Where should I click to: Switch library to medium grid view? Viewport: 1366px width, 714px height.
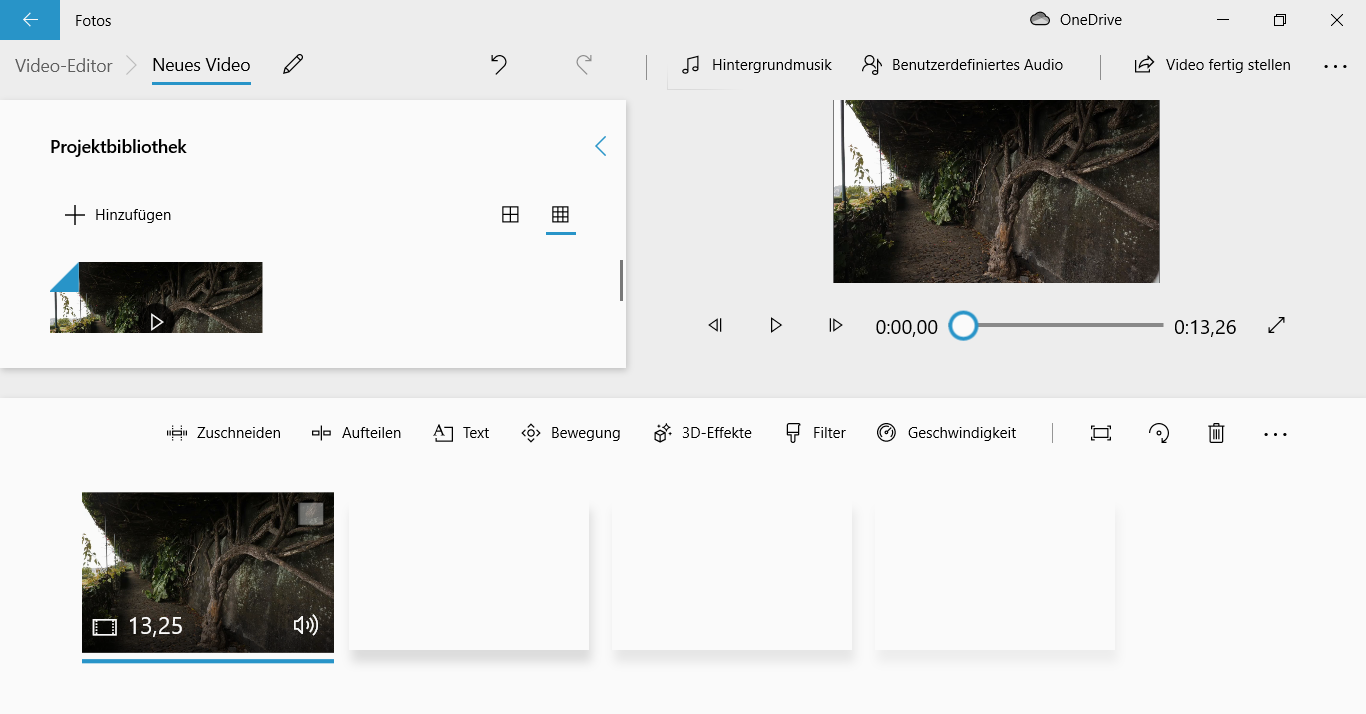[x=510, y=214]
